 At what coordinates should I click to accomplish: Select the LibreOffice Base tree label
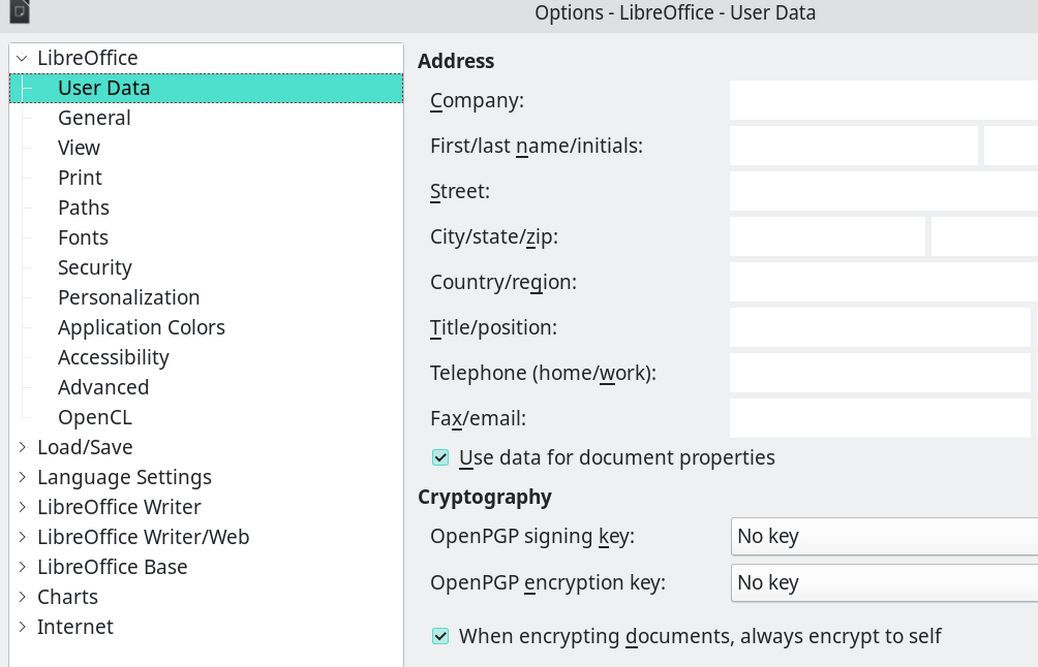click(x=113, y=567)
